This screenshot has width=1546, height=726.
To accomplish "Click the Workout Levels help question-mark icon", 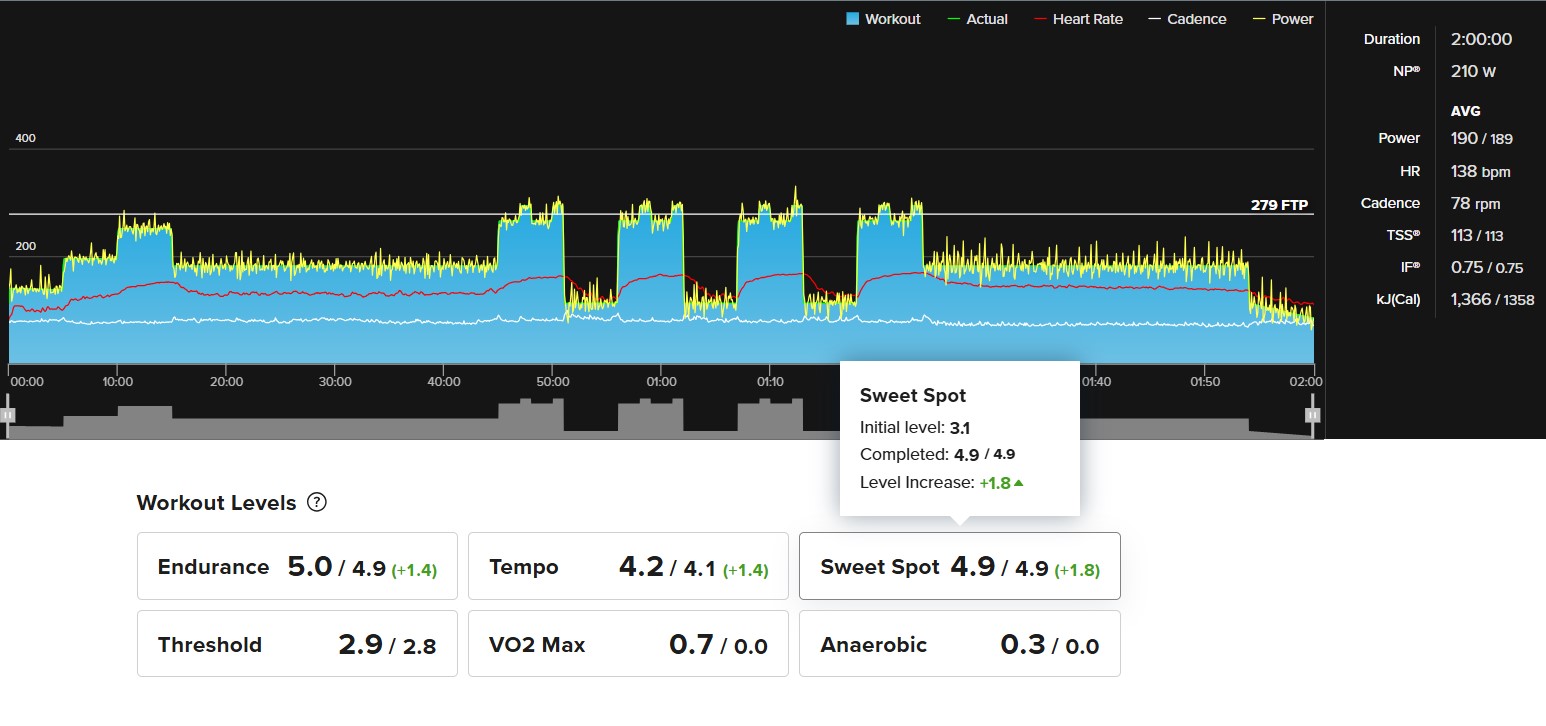I will (317, 502).
